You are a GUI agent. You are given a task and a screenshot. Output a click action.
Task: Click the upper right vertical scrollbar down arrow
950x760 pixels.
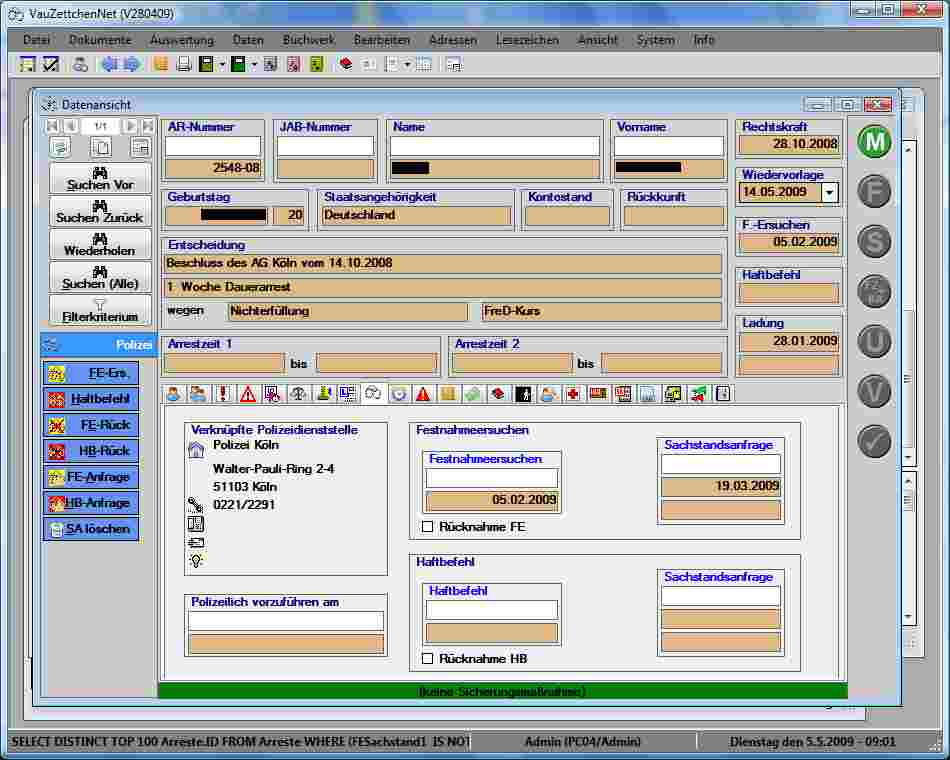908,457
